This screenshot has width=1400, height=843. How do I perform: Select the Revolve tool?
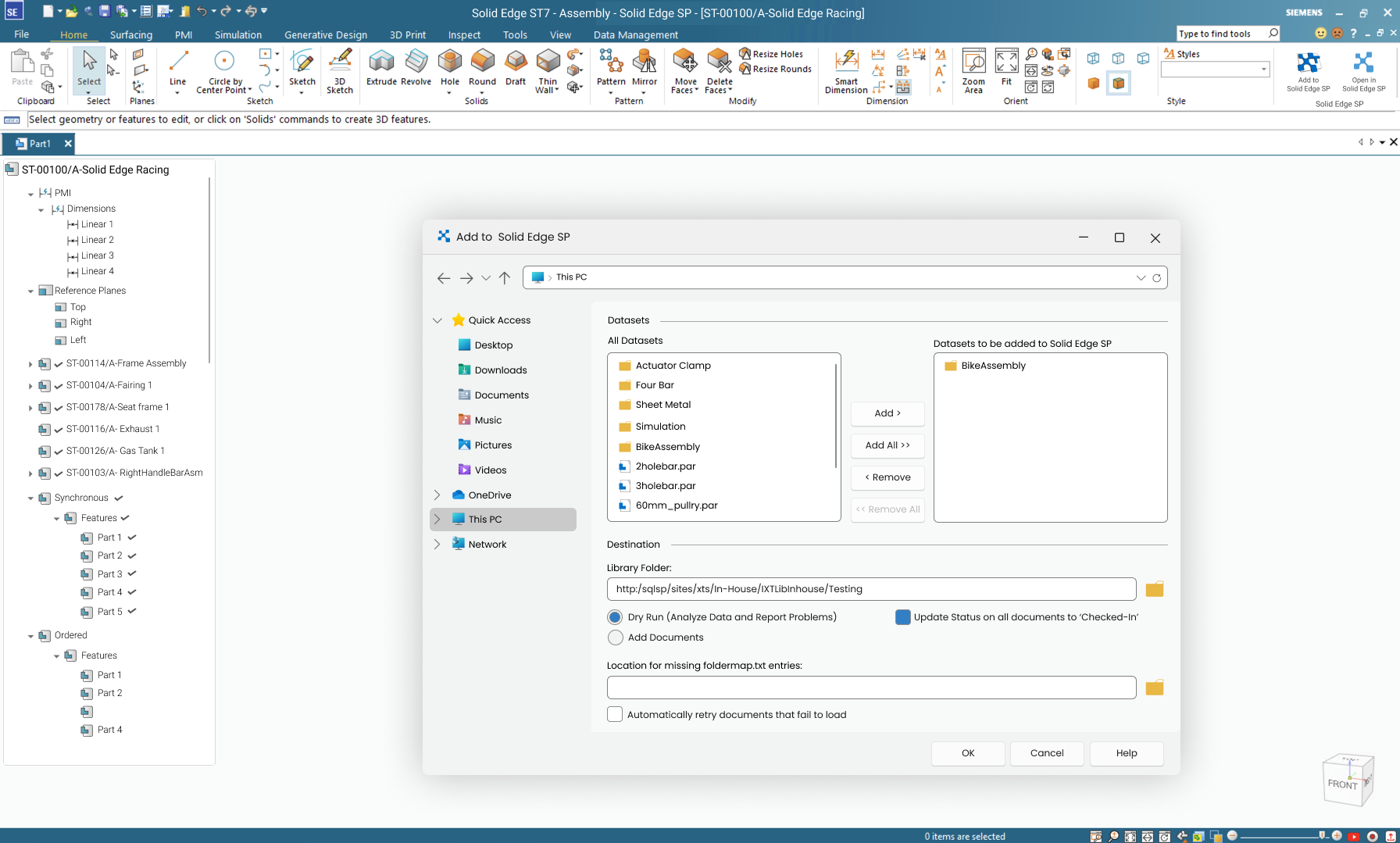click(x=416, y=67)
